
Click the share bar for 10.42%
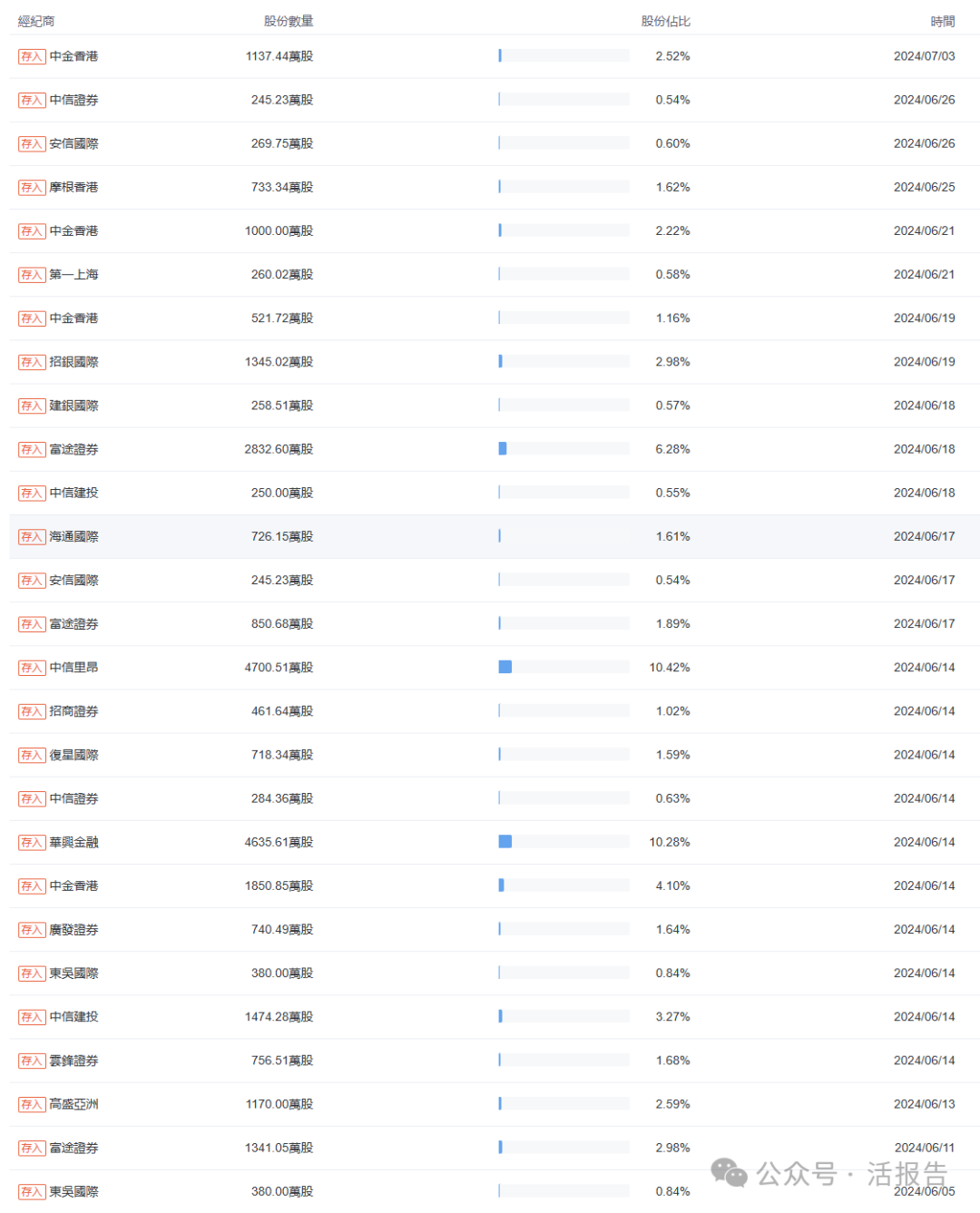coord(563,667)
